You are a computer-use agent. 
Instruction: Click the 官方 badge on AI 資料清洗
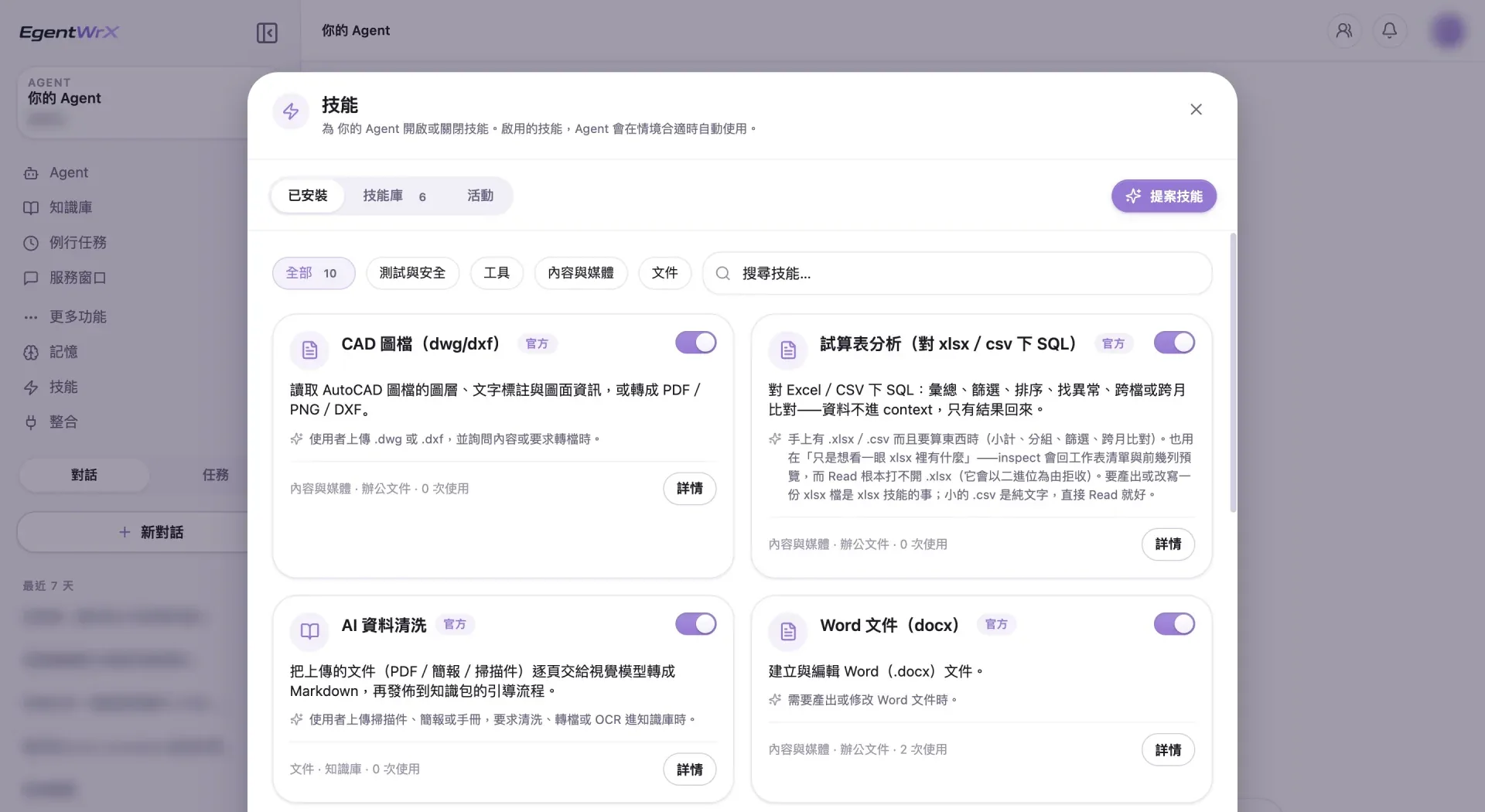click(x=455, y=624)
